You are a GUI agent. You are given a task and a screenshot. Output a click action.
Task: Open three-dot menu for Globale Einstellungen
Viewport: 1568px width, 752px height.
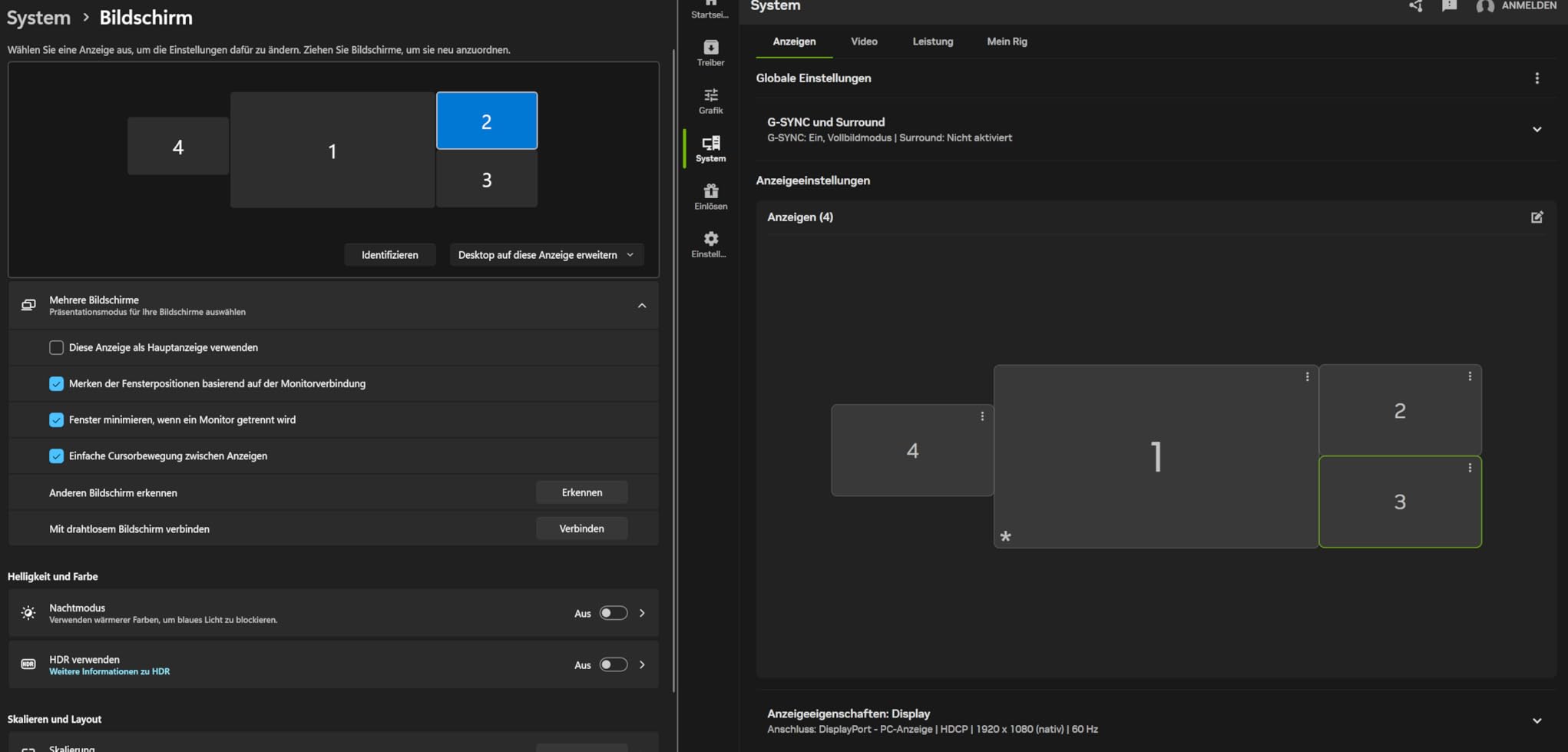click(1537, 78)
